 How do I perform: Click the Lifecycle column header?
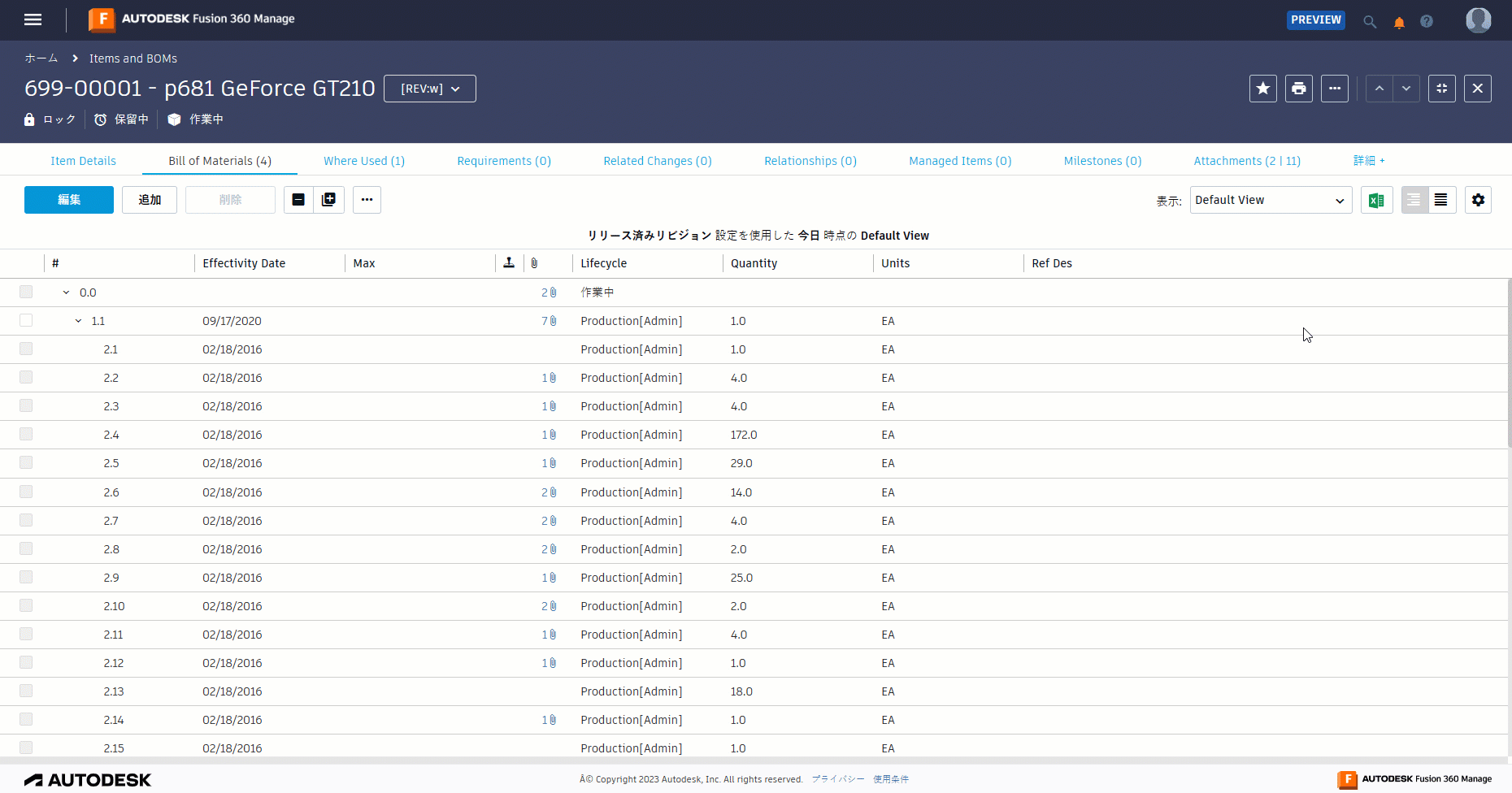tap(604, 263)
